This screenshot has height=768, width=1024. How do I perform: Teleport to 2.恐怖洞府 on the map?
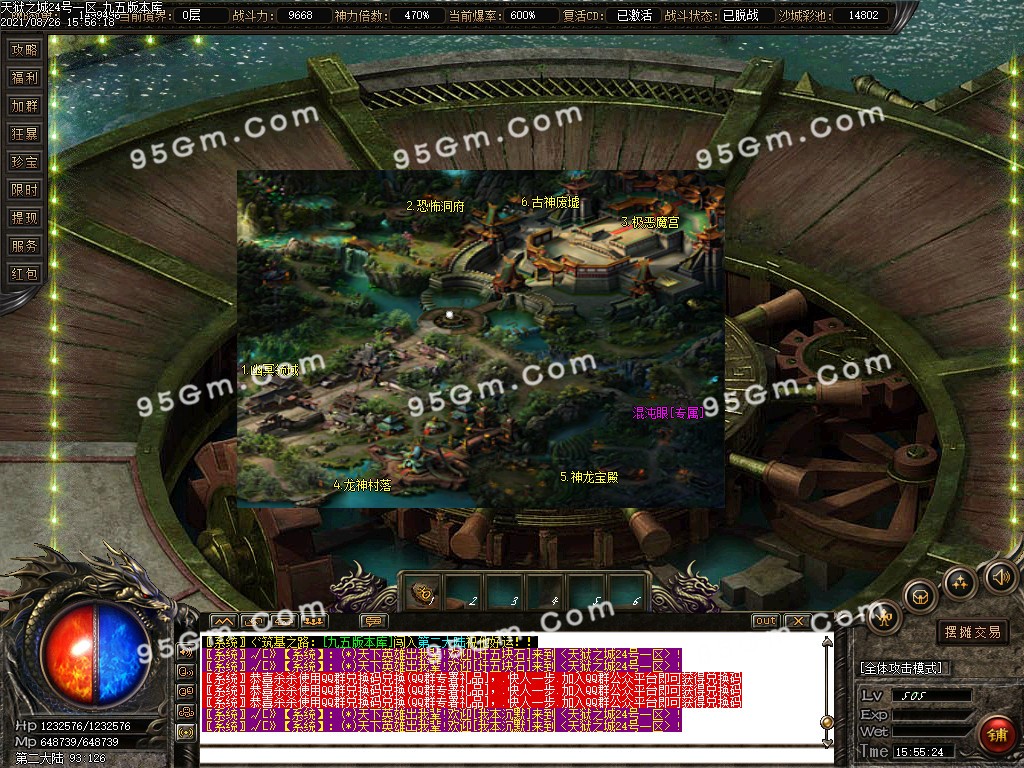pos(435,206)
